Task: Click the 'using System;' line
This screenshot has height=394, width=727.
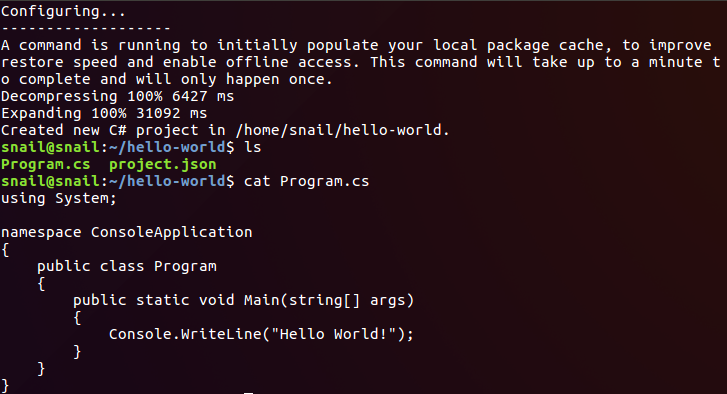Action: click(58, 198)
